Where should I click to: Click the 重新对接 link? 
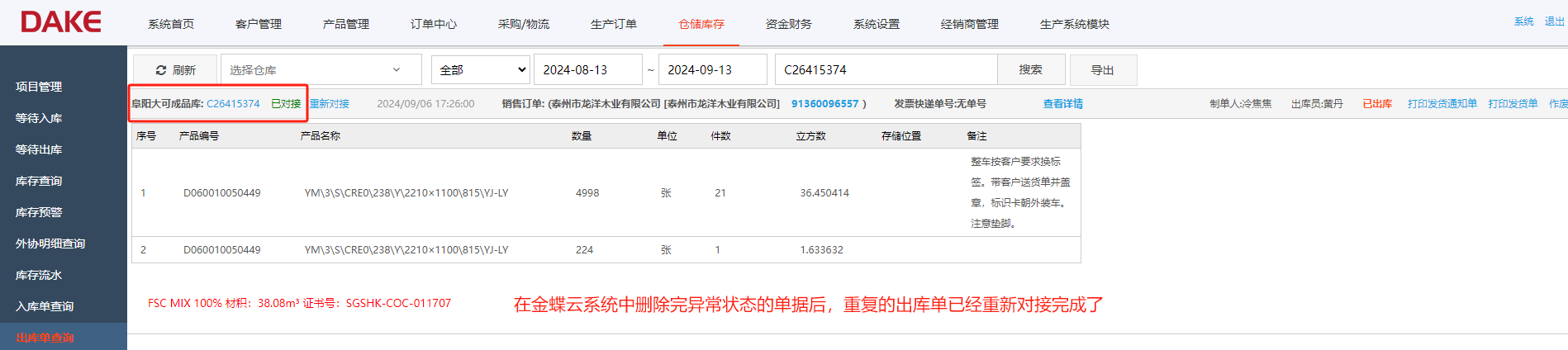(x=330, y=104)
